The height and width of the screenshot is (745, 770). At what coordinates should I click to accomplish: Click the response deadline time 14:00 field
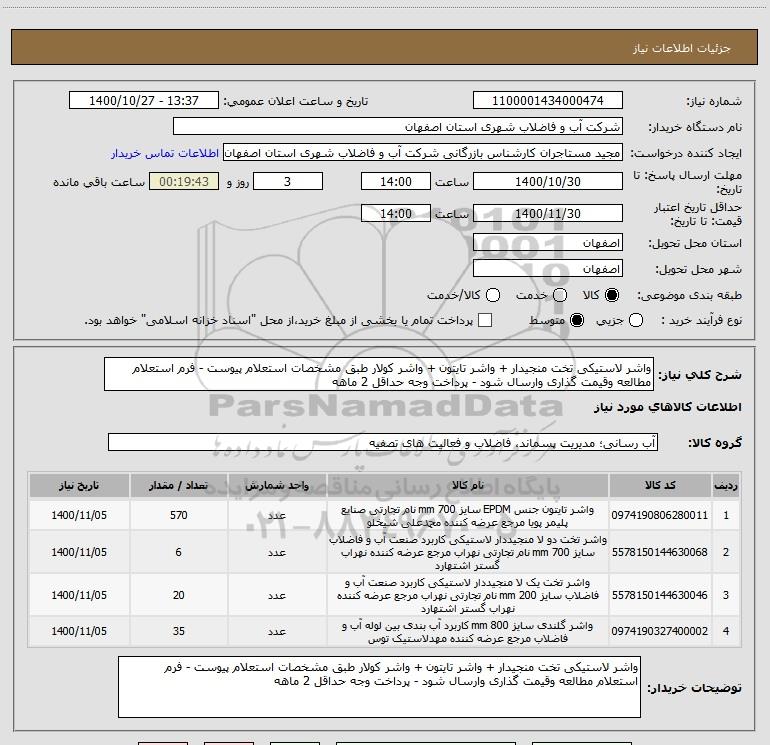396,181
